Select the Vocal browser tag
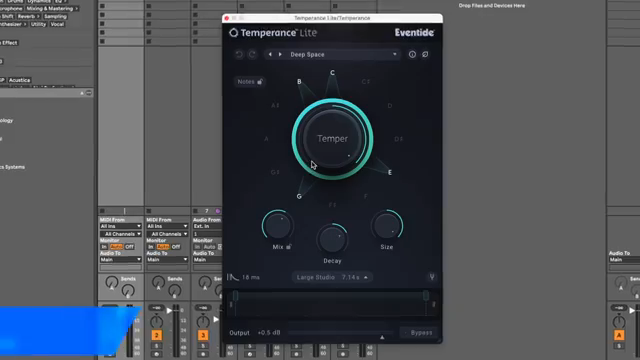Viewport: 640px width, 360px height. (x=57, y=24)
